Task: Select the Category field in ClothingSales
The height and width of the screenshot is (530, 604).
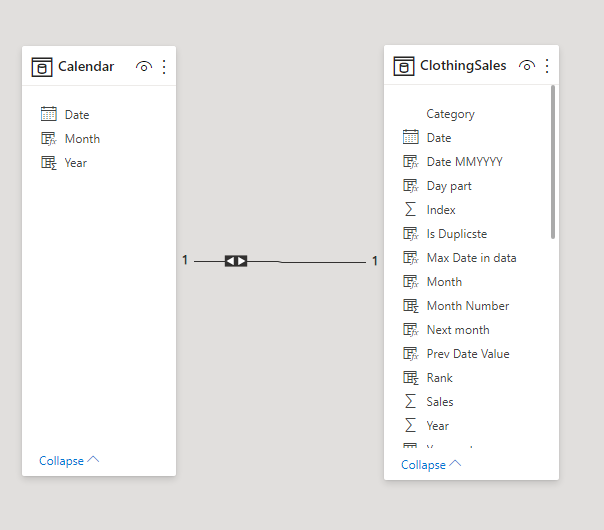Action: [x=450, y=114]
